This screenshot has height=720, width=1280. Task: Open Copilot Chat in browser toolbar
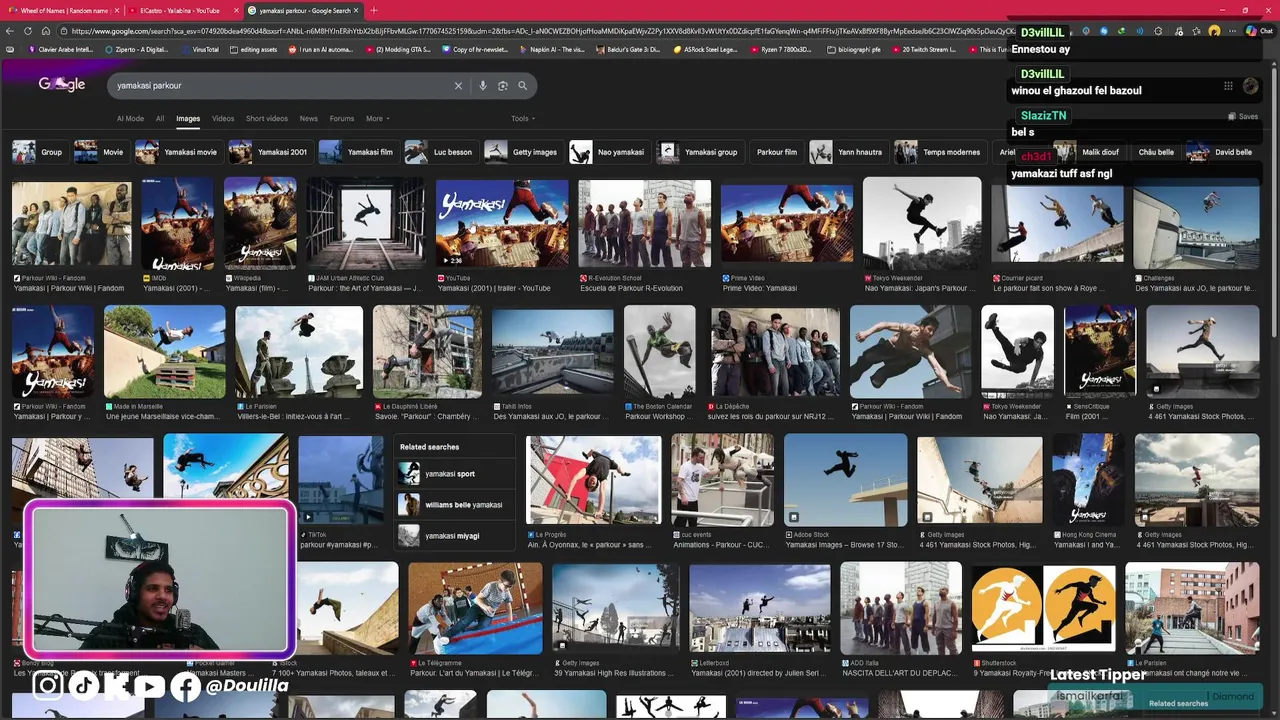[x=1258, y=31]
